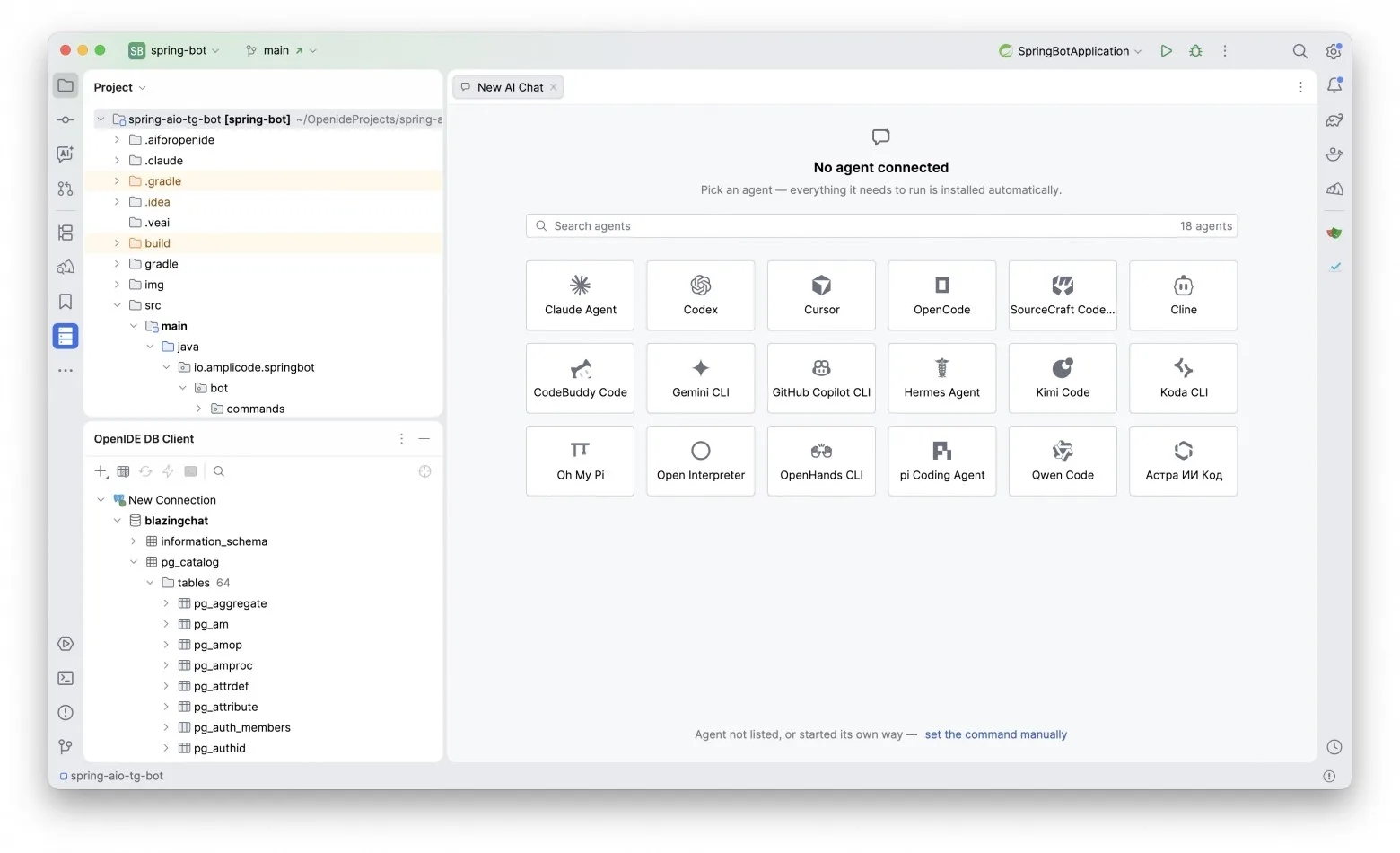
Task: Select the highlighted DB Client sidebar icon
Action: 66,336
